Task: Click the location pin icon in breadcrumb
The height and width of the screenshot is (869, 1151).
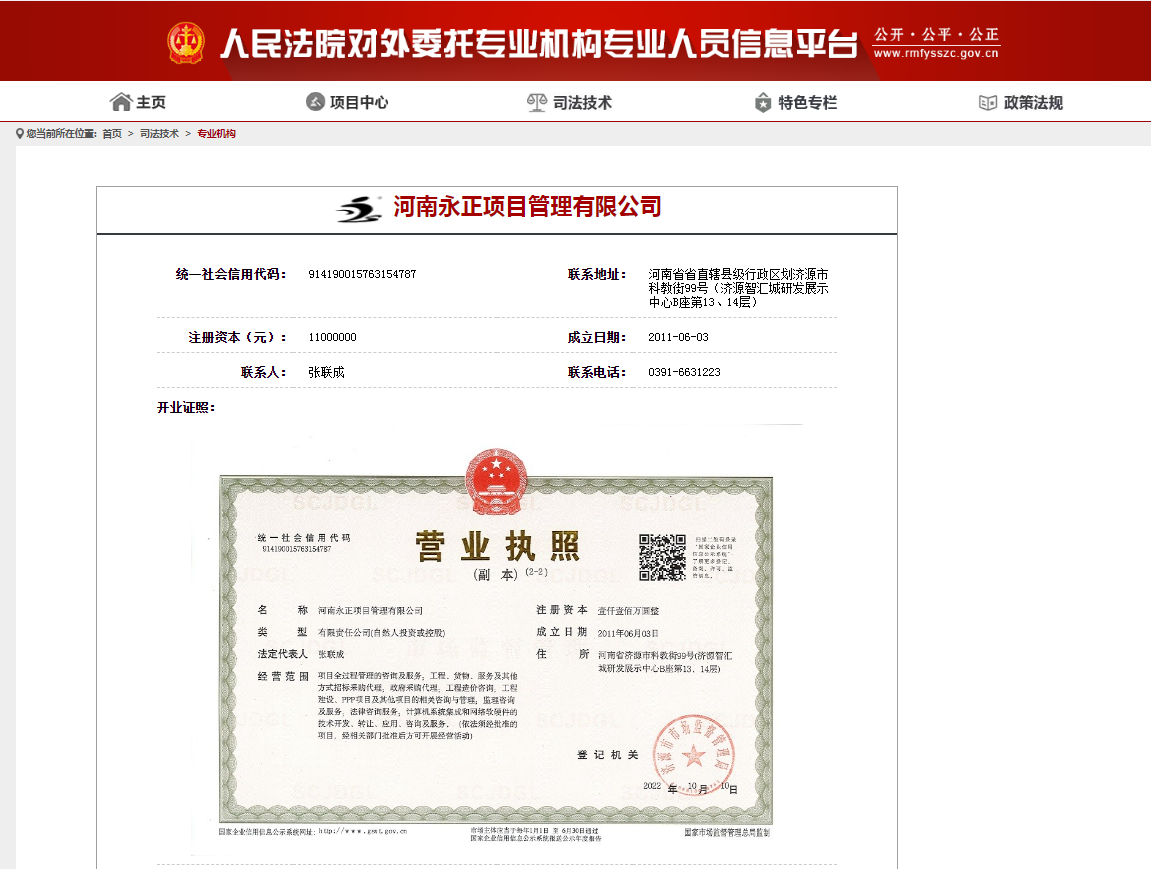Action: coord(20,133)
